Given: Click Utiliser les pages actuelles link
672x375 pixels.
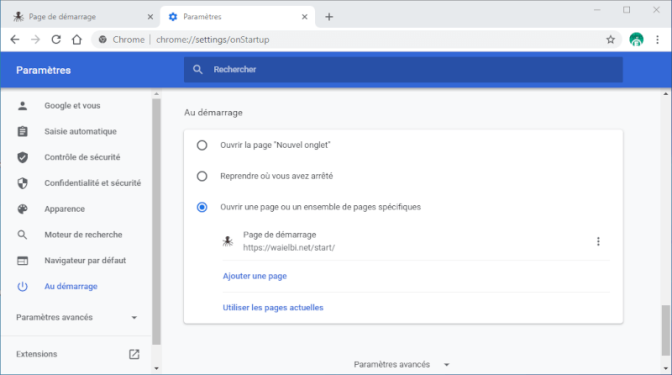Looking at the screenshot, I should 273,308.
